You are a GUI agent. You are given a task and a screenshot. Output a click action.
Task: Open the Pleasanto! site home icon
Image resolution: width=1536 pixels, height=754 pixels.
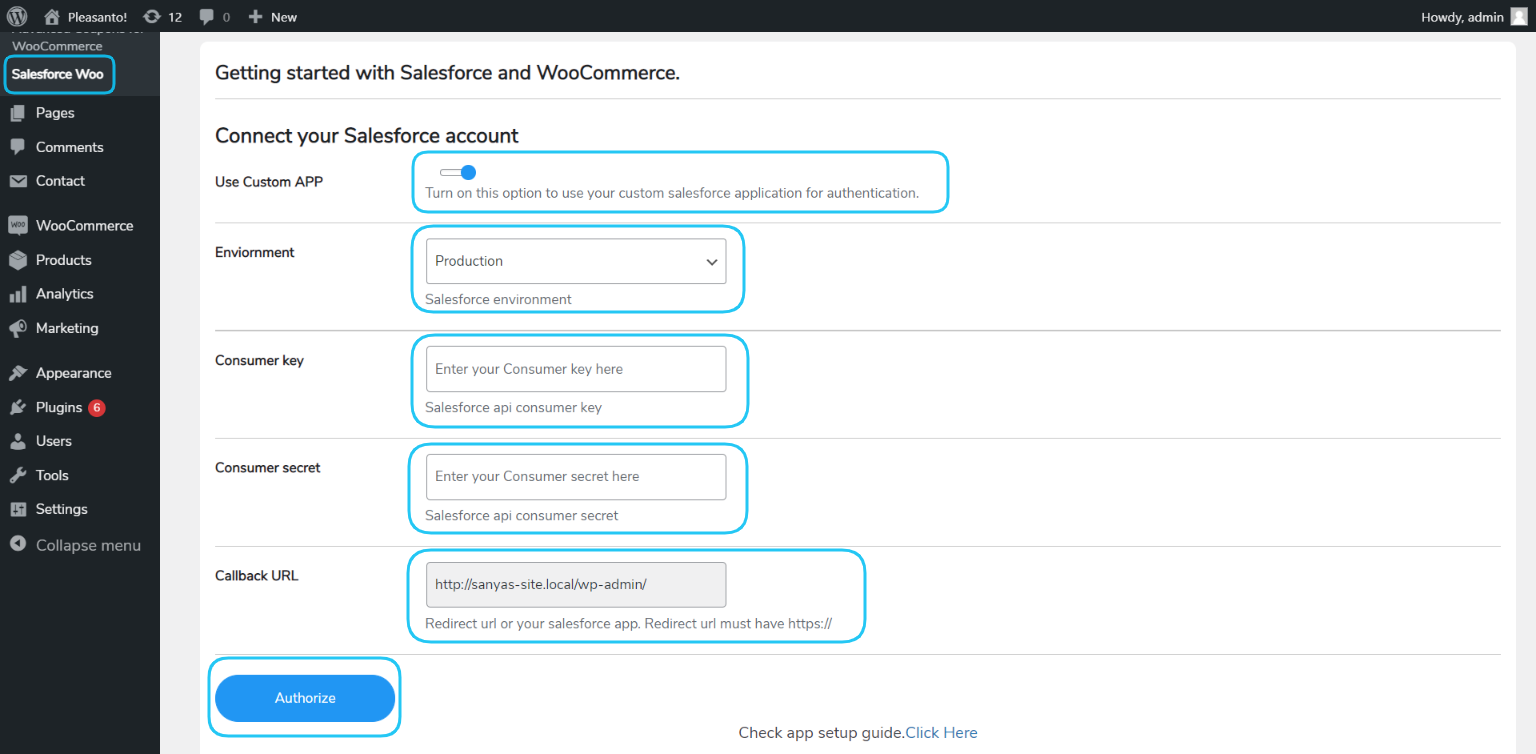52,16
